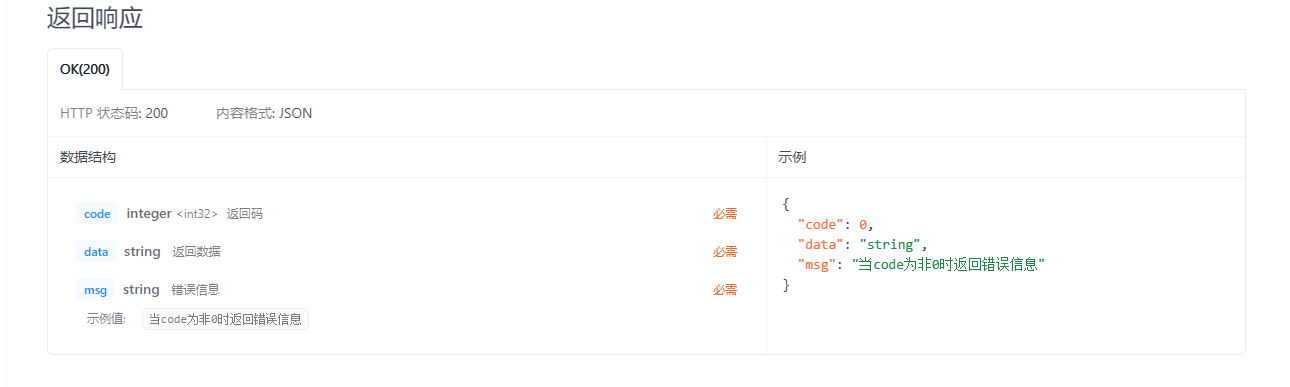Click the 返回数据 description text
The width and height of the screenshot is (1290, 387).
pyautogui.click(x=197, y=252)
